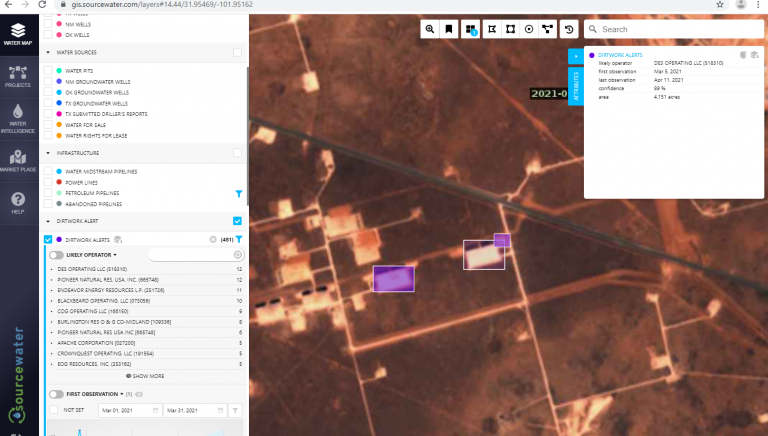Collapse the attributes panel with the arrow tab
The width and height of the screenshot is (768, 436).
[576, 56]
